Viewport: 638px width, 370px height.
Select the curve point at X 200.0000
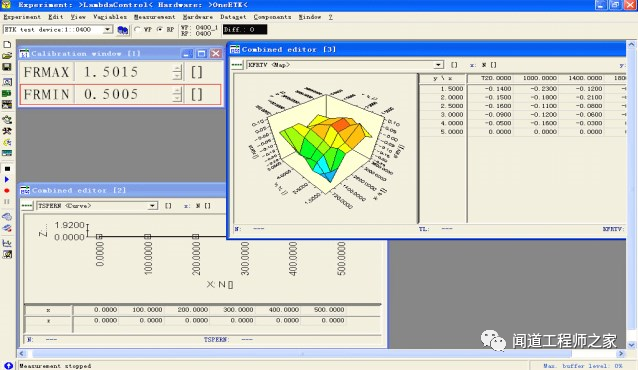pyautogui.click(x=196, y=236)
